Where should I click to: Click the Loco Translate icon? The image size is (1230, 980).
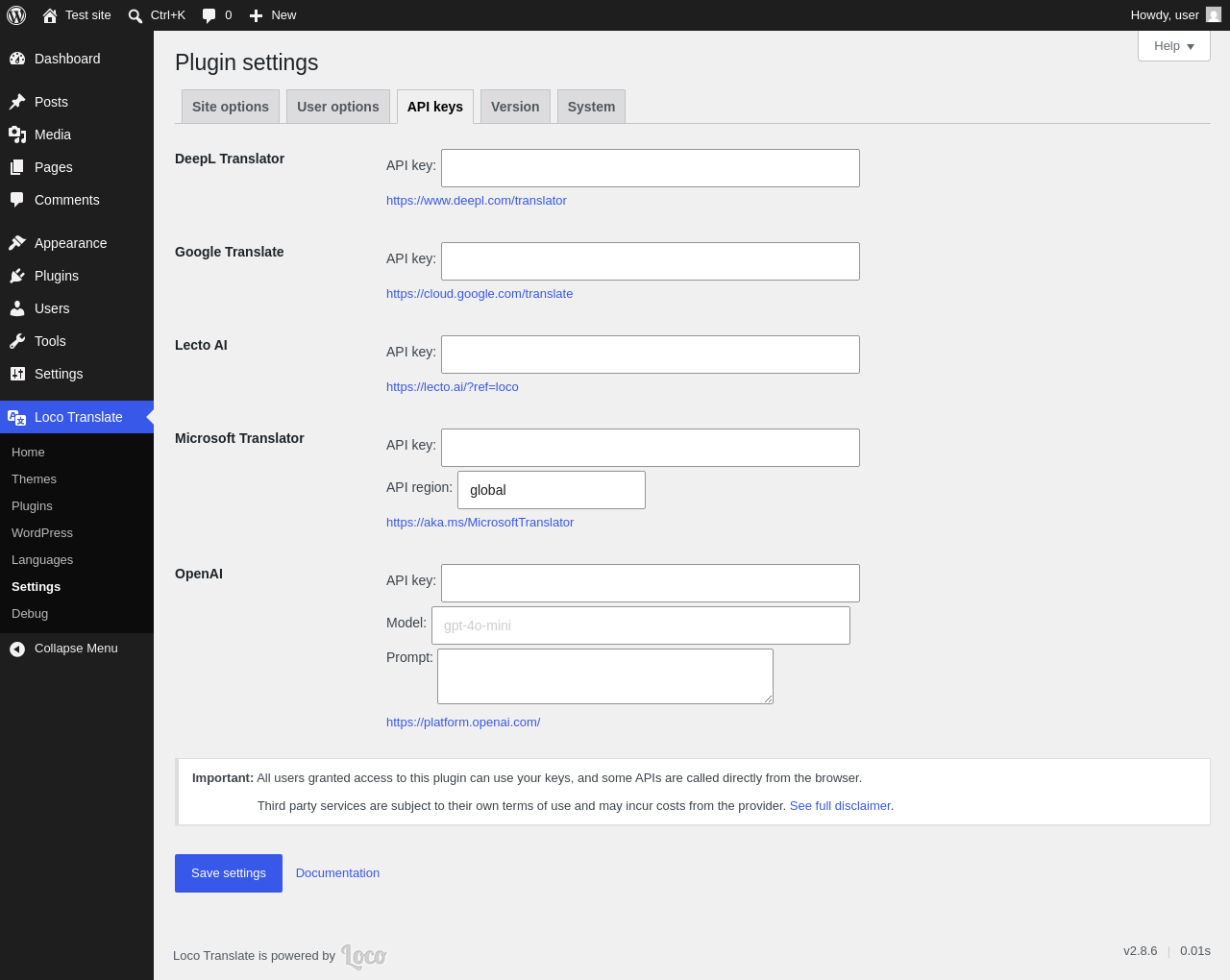17,417
